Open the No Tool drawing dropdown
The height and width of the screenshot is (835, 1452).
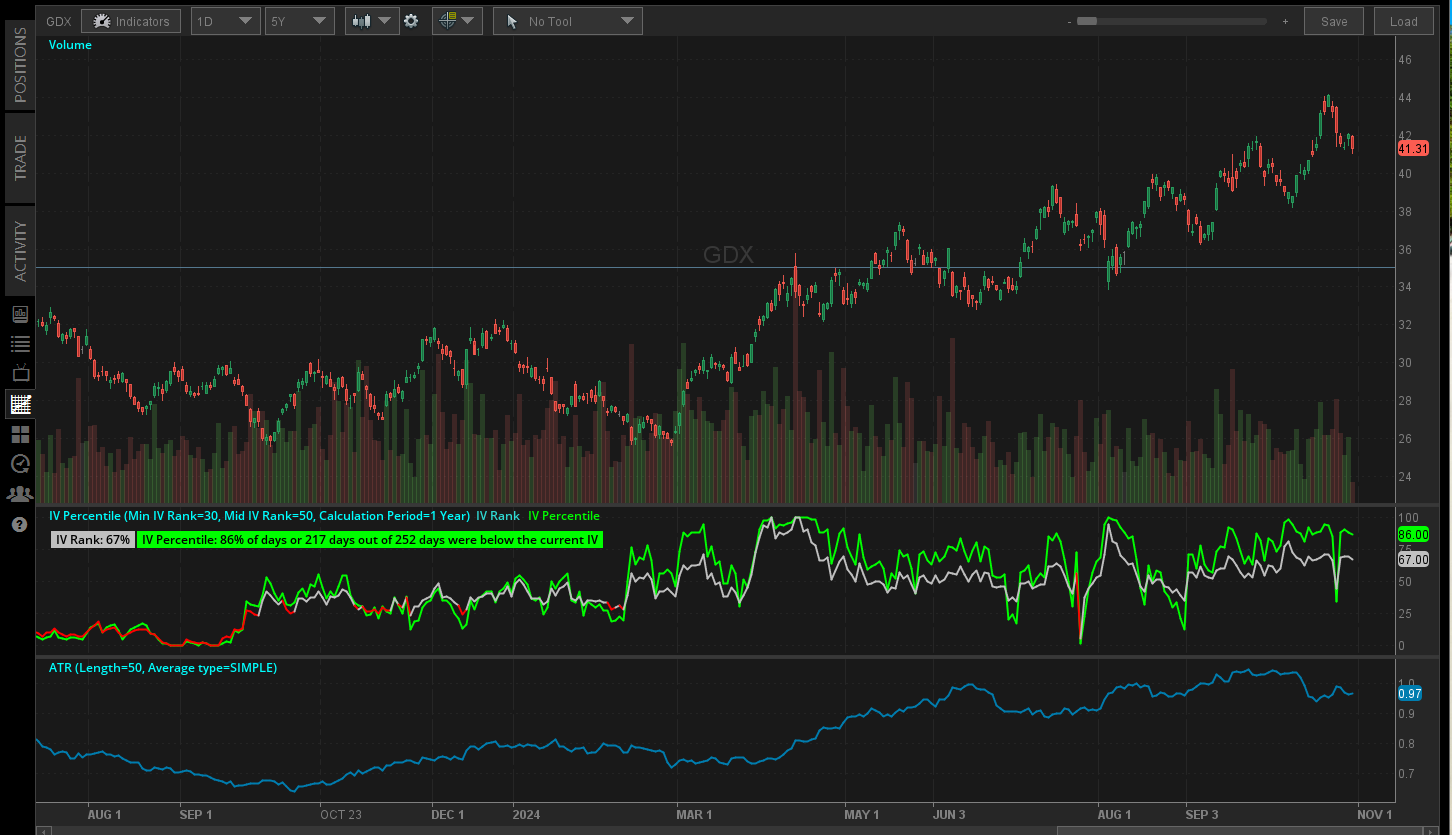[567, 20]
